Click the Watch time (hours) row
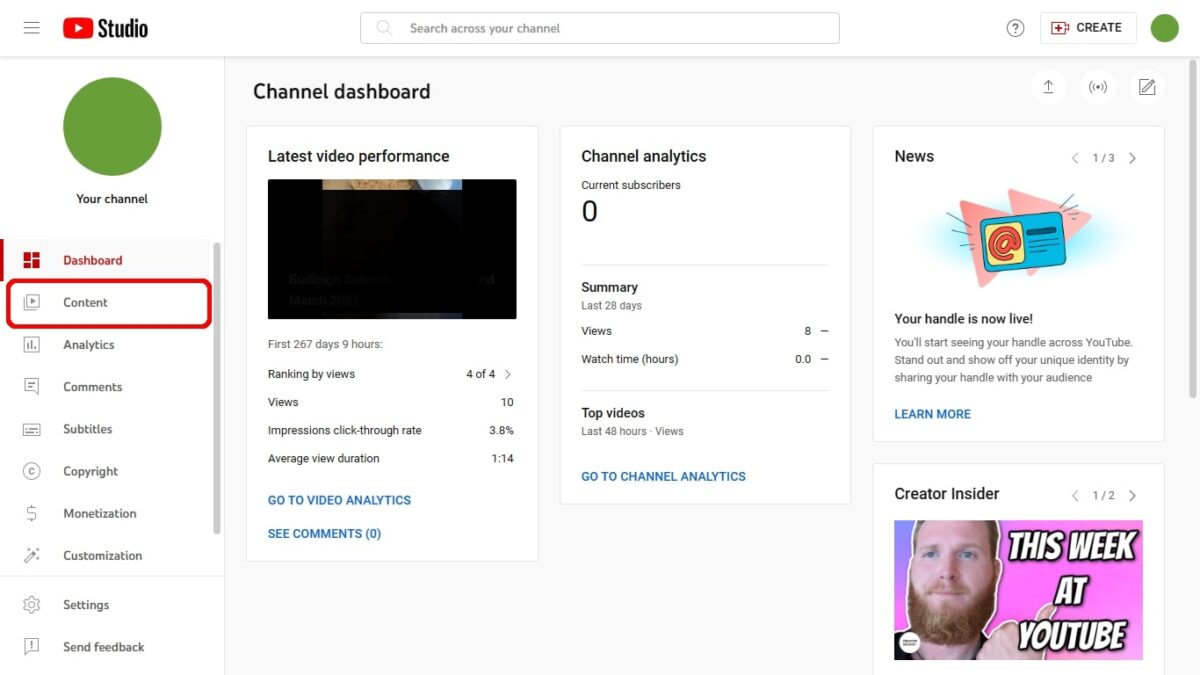The image size is (1200, 675). click(x=705, y=359)
